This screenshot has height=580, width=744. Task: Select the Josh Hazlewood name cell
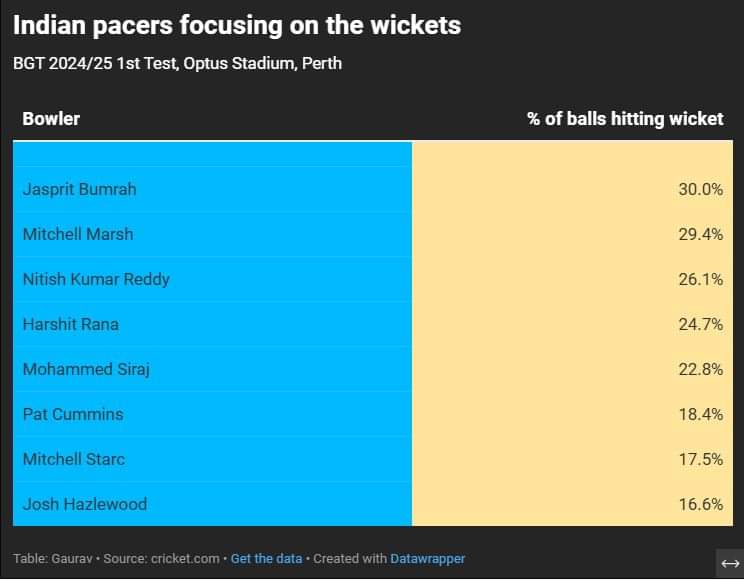pos(85,504)
